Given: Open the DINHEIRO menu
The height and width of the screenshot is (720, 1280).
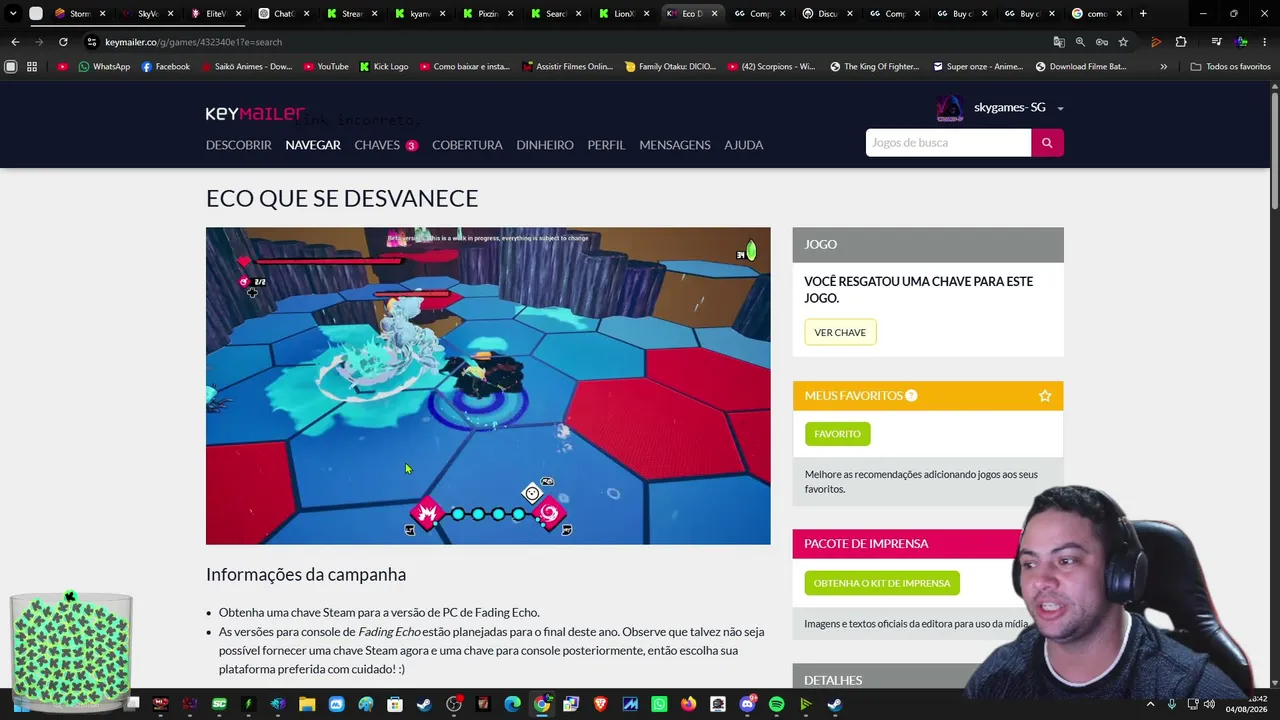Looking at the screenshot, I should [545, 145].
